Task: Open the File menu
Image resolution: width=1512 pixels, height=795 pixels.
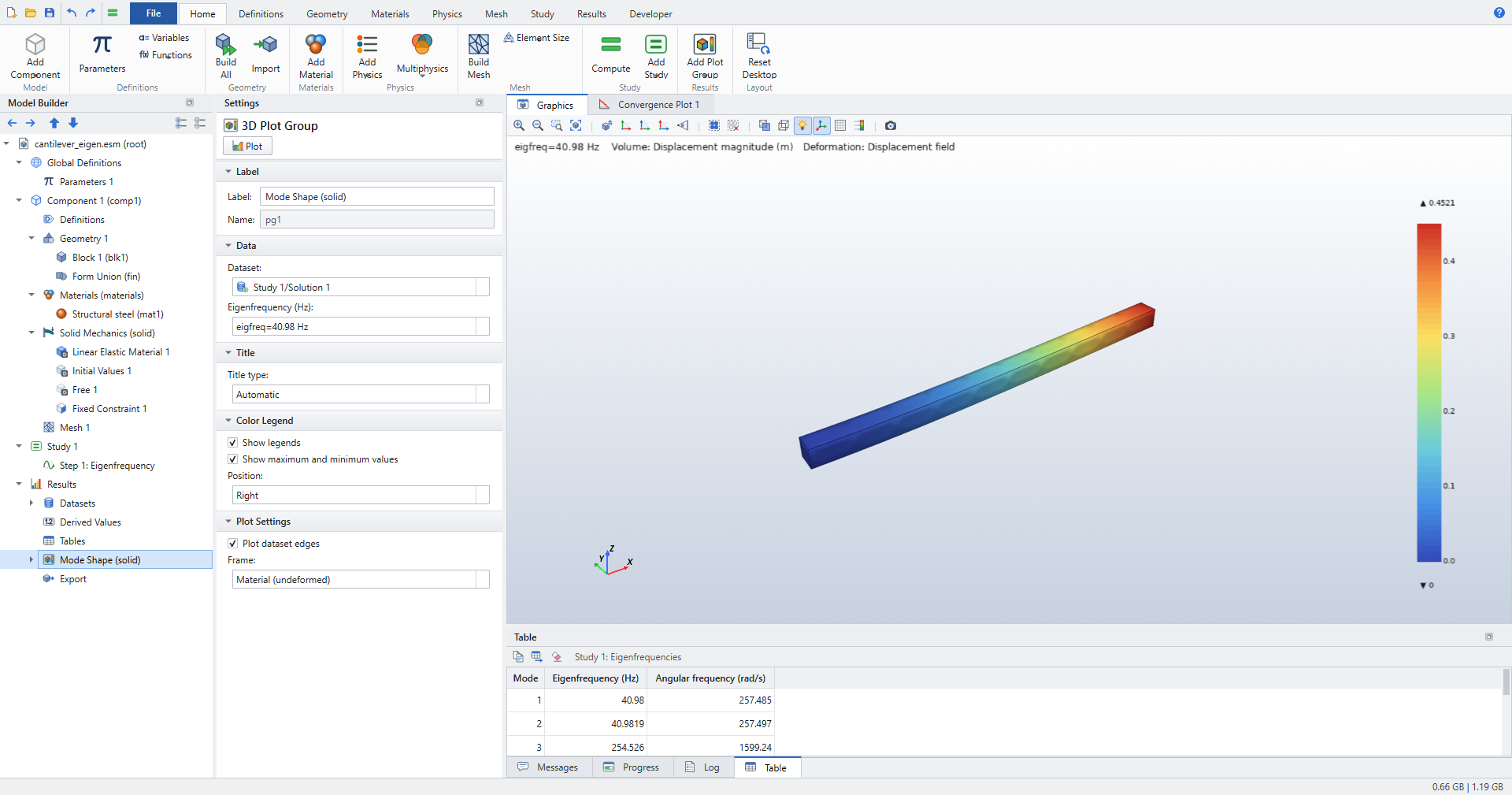Action: [154, 13]
